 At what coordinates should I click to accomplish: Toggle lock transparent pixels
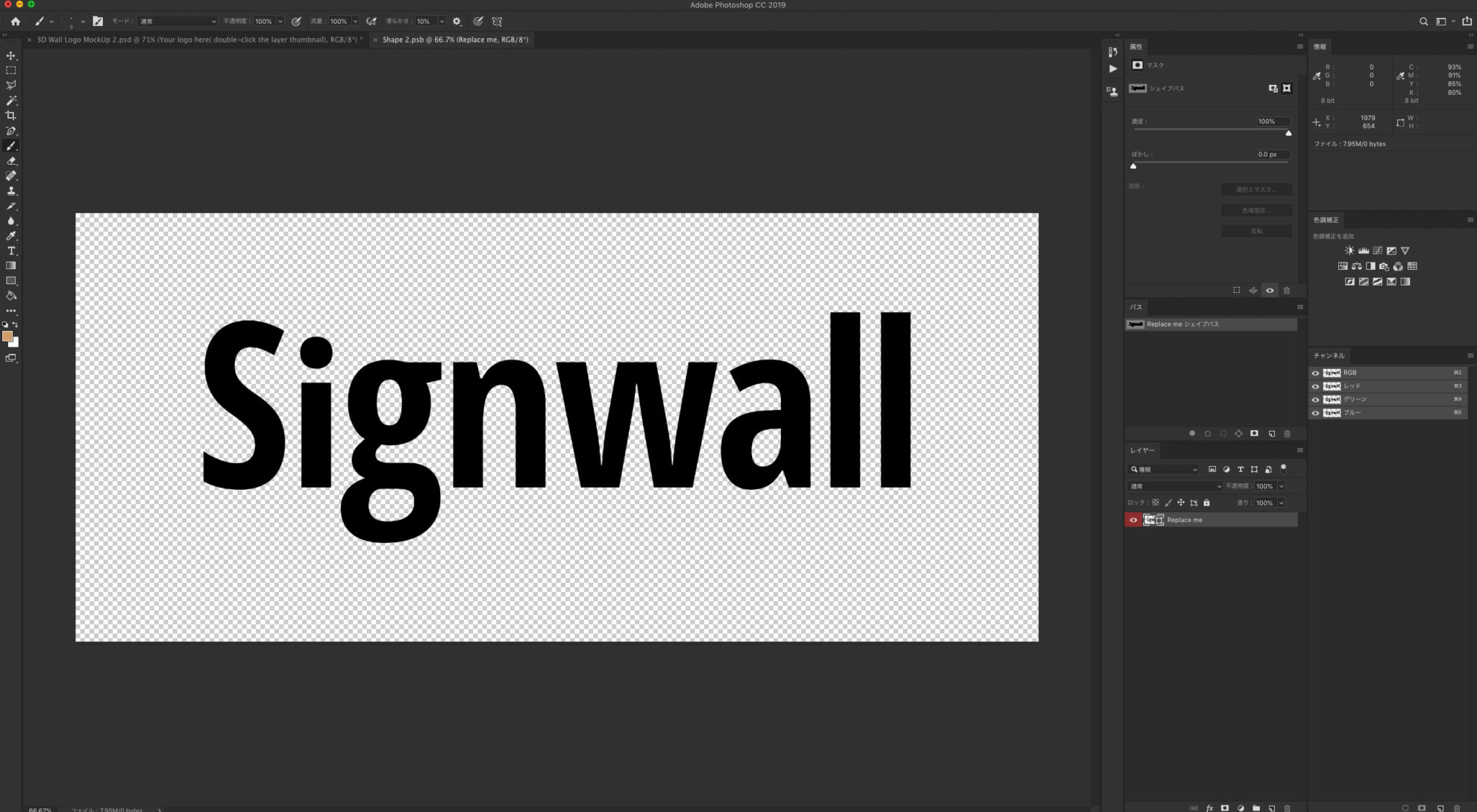point(1155,503)
